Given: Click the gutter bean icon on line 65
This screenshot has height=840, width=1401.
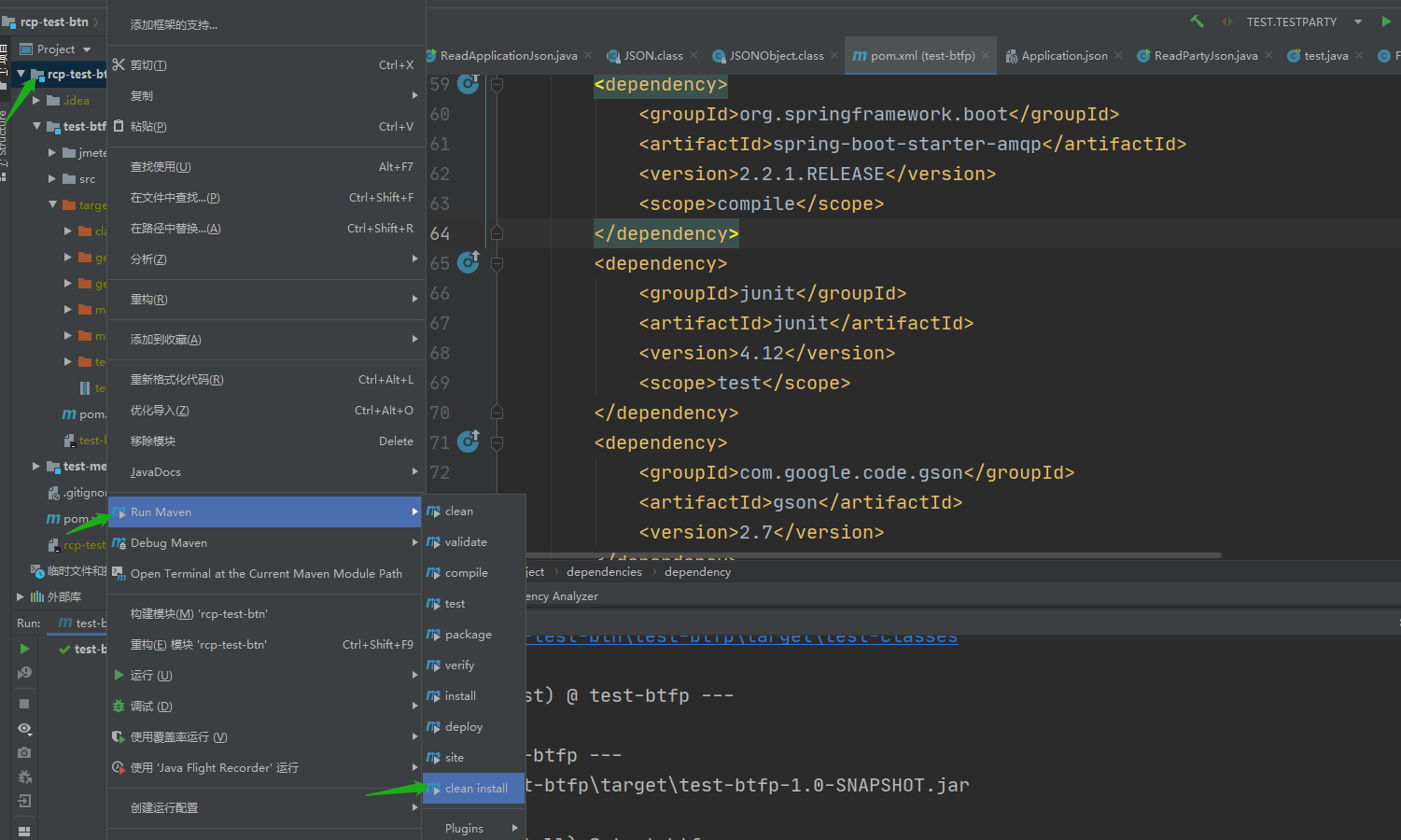Looking at the screenshot, I should 469,263.
